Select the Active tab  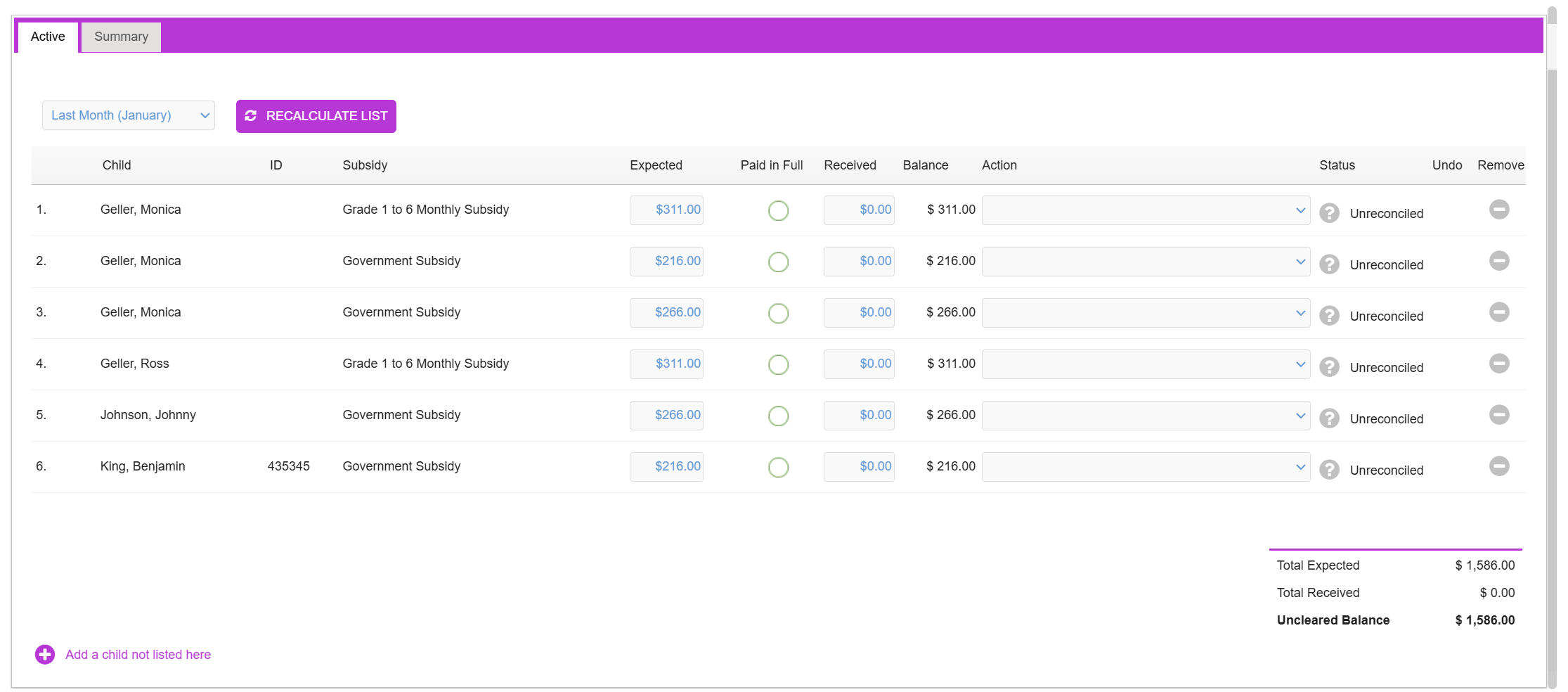click(48, 37)
